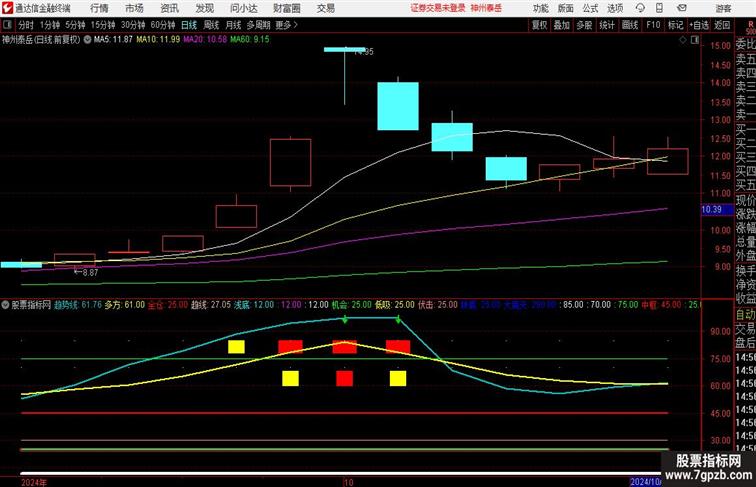Switch to 60分钟 period
The image size is (756, 487).
pos(163,25)
